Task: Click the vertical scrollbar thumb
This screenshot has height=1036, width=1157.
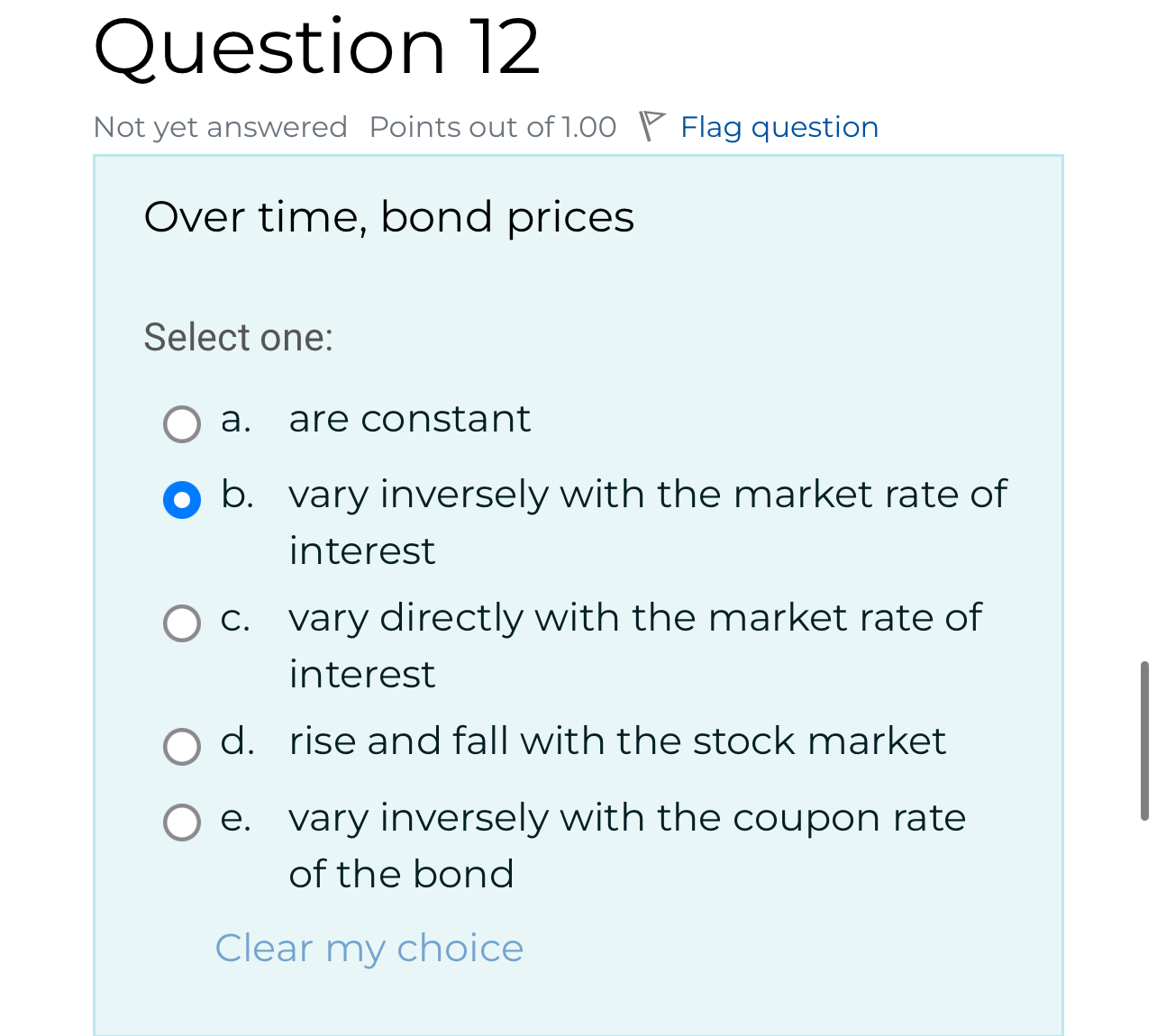Action: click(x=1144, y=741)
